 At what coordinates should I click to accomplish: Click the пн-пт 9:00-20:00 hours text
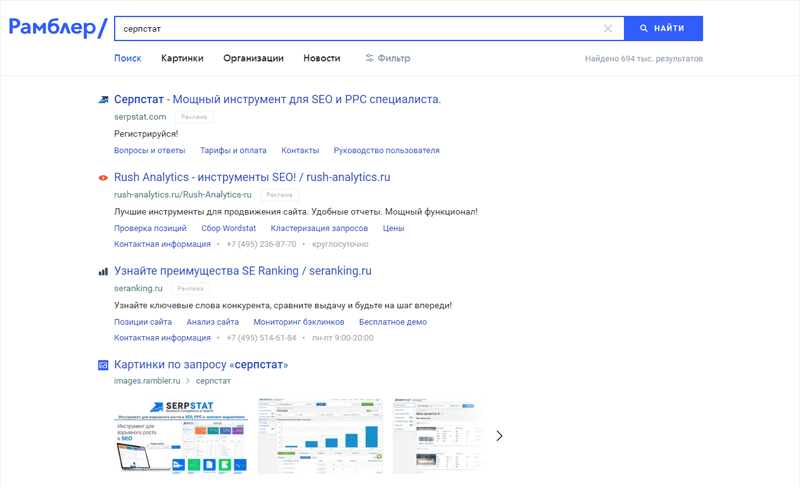(x=343, y=338)
